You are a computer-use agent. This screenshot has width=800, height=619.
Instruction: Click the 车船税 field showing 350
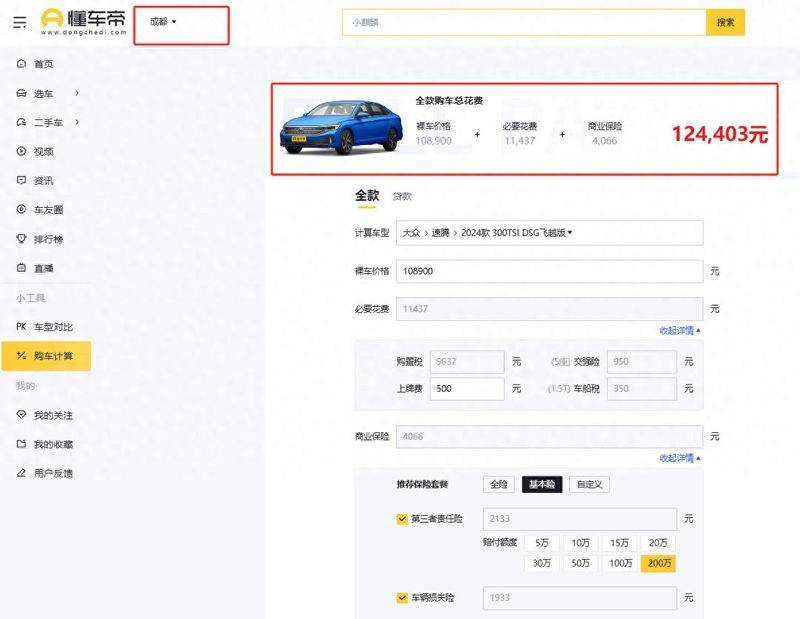coord(642,388)
